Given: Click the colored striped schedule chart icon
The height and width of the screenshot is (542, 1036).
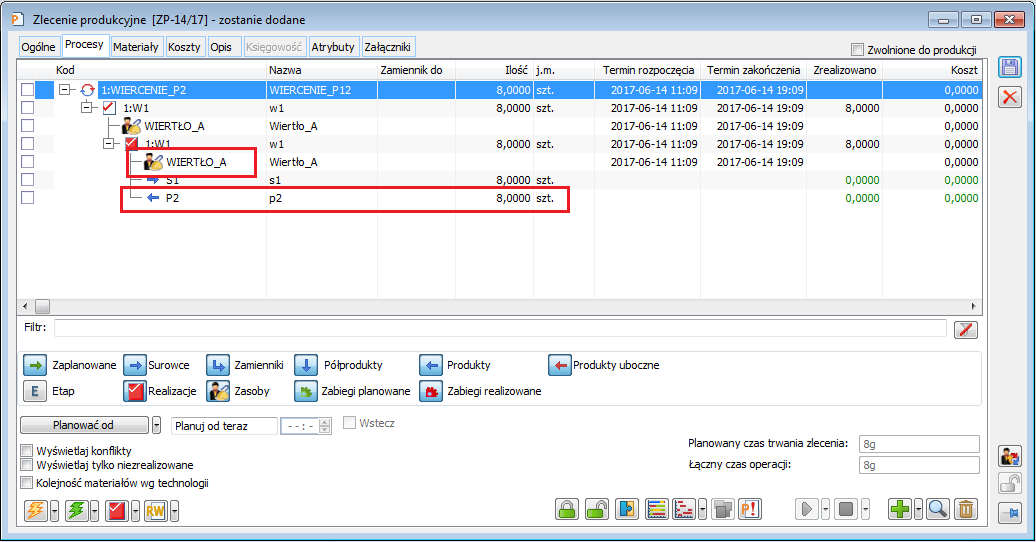Looking at the screenshot, I should pyautogui.click(x=657, y=510).
